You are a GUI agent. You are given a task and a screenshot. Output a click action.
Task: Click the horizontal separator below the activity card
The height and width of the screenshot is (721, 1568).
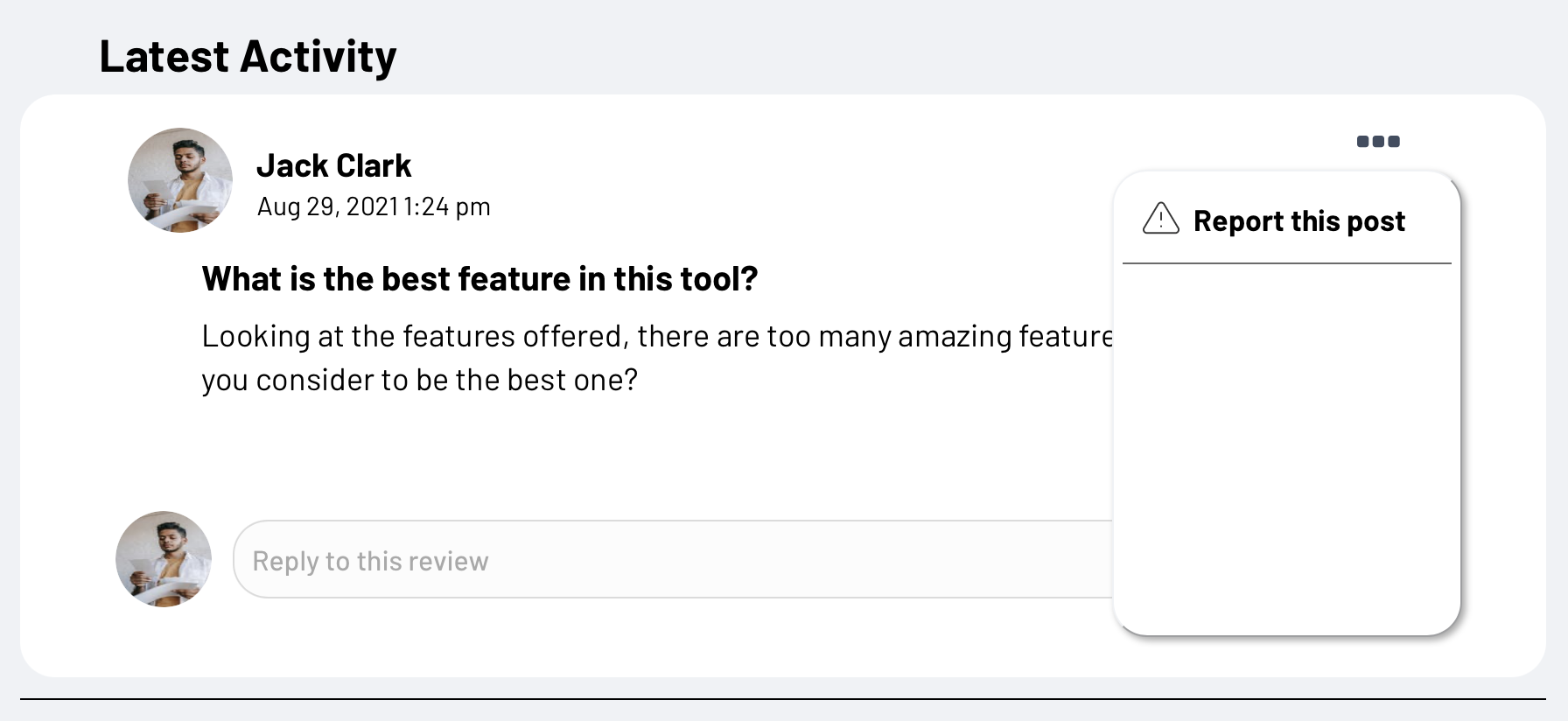tap(783, 699)
